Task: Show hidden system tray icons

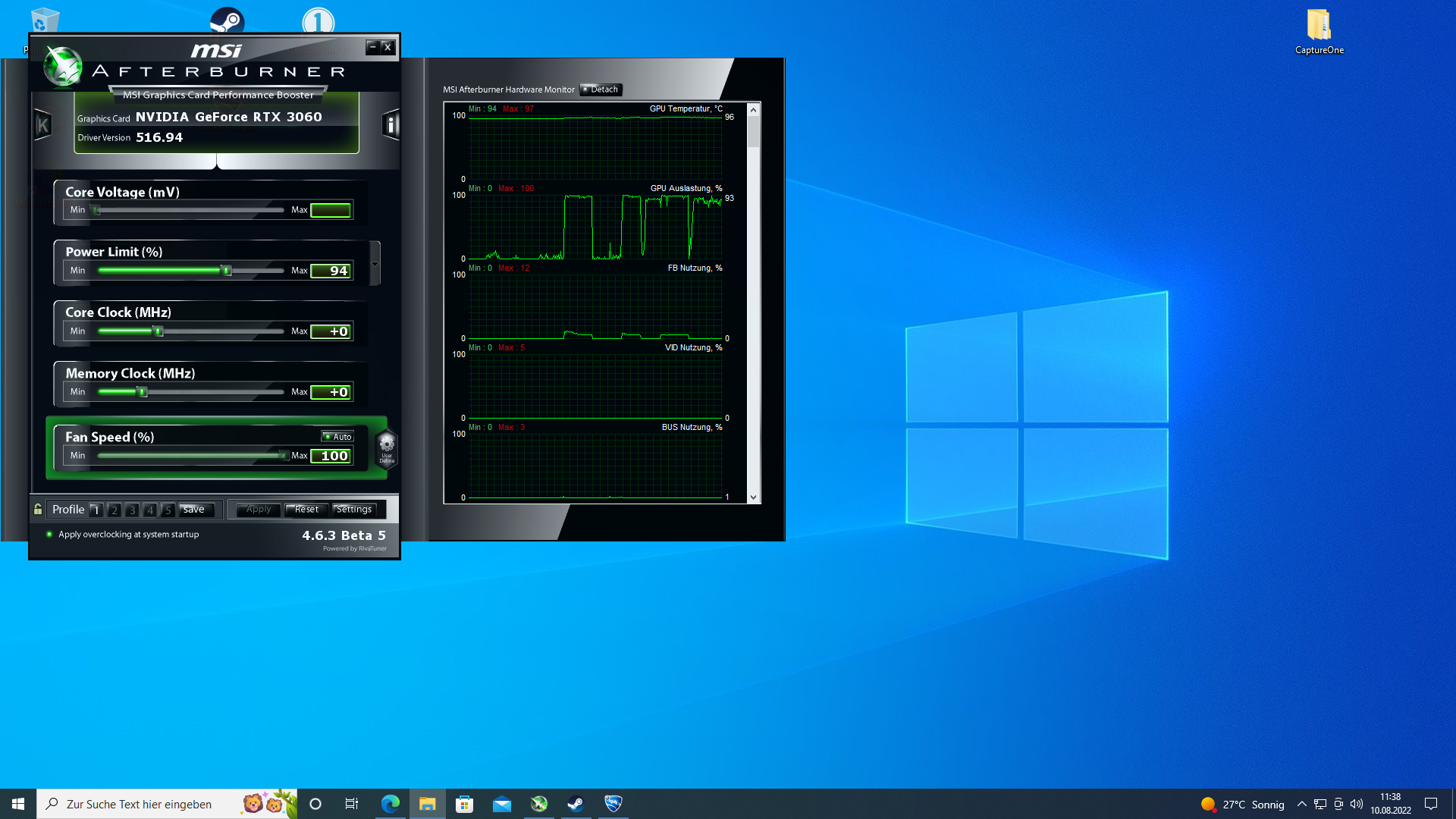Action: point(1301,804)
